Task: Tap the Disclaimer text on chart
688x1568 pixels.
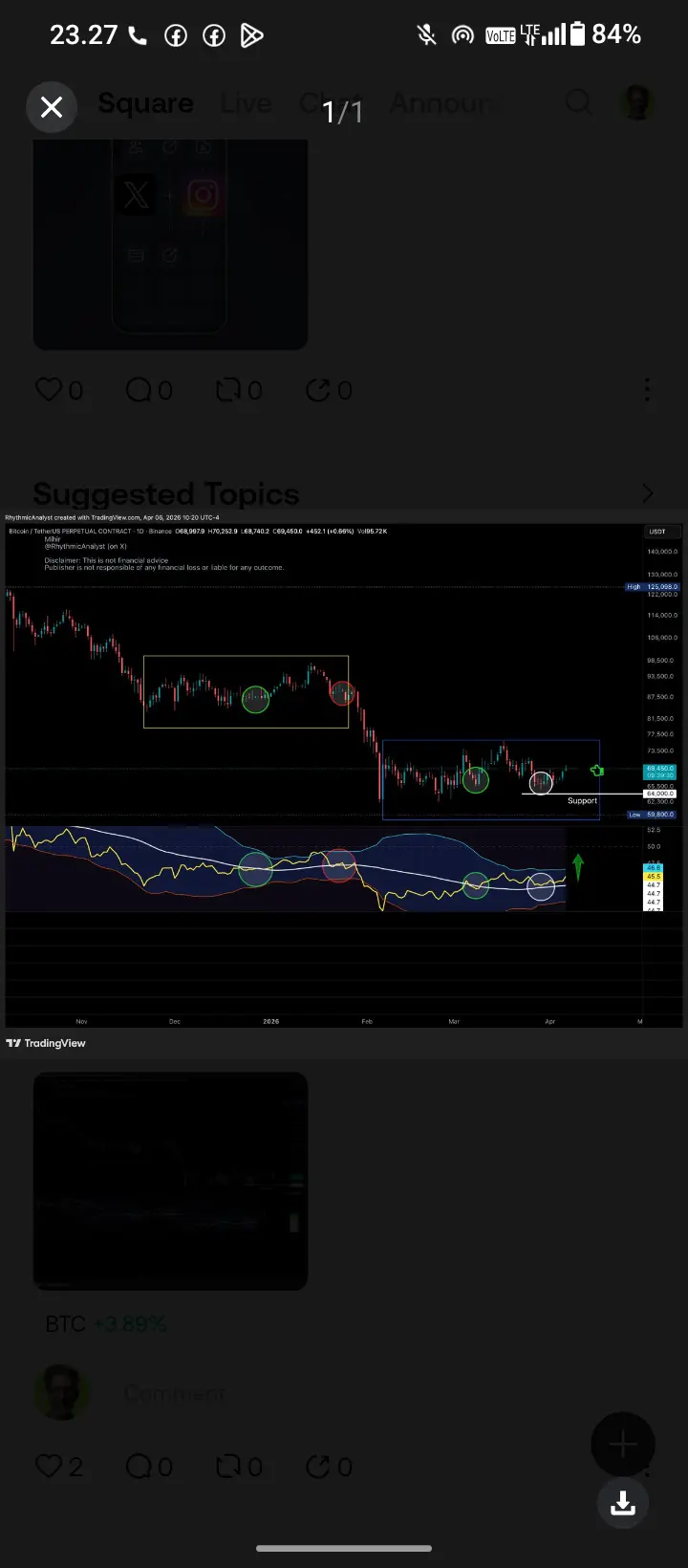Action: point(163,564)
